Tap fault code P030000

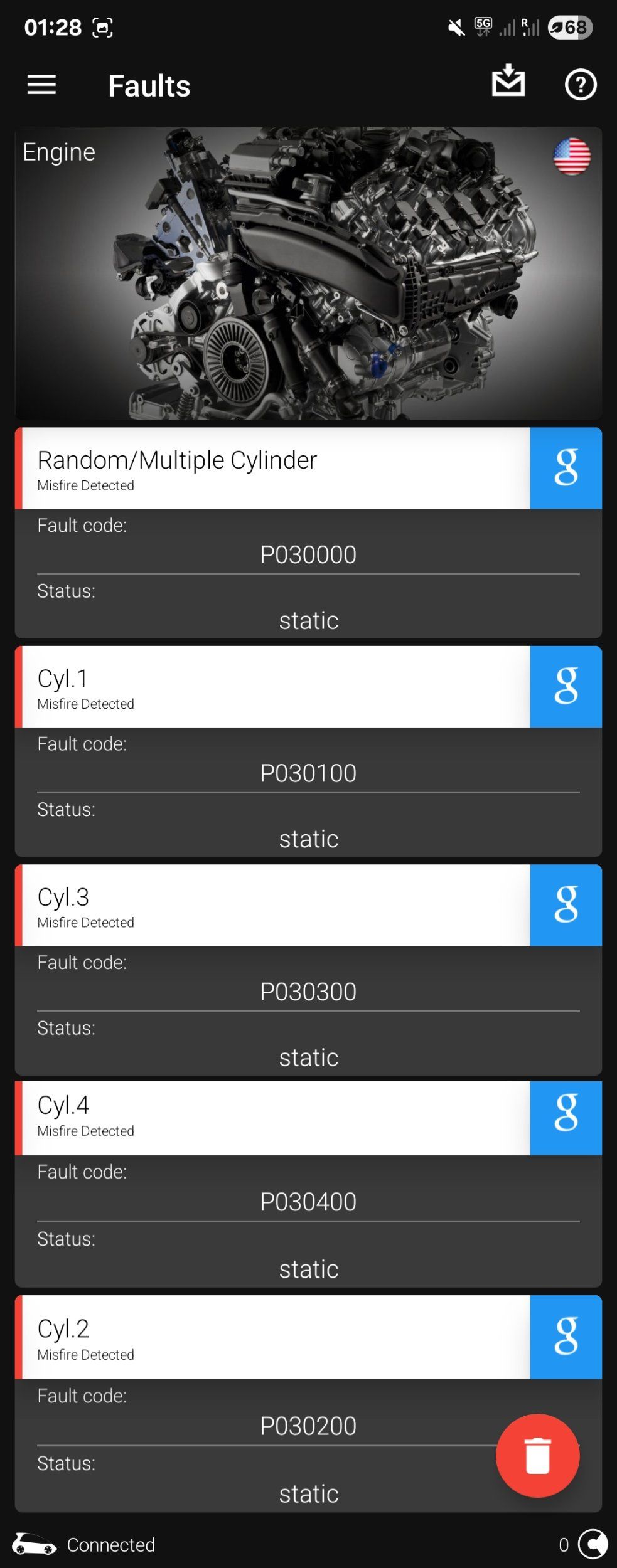click(308, 554)
